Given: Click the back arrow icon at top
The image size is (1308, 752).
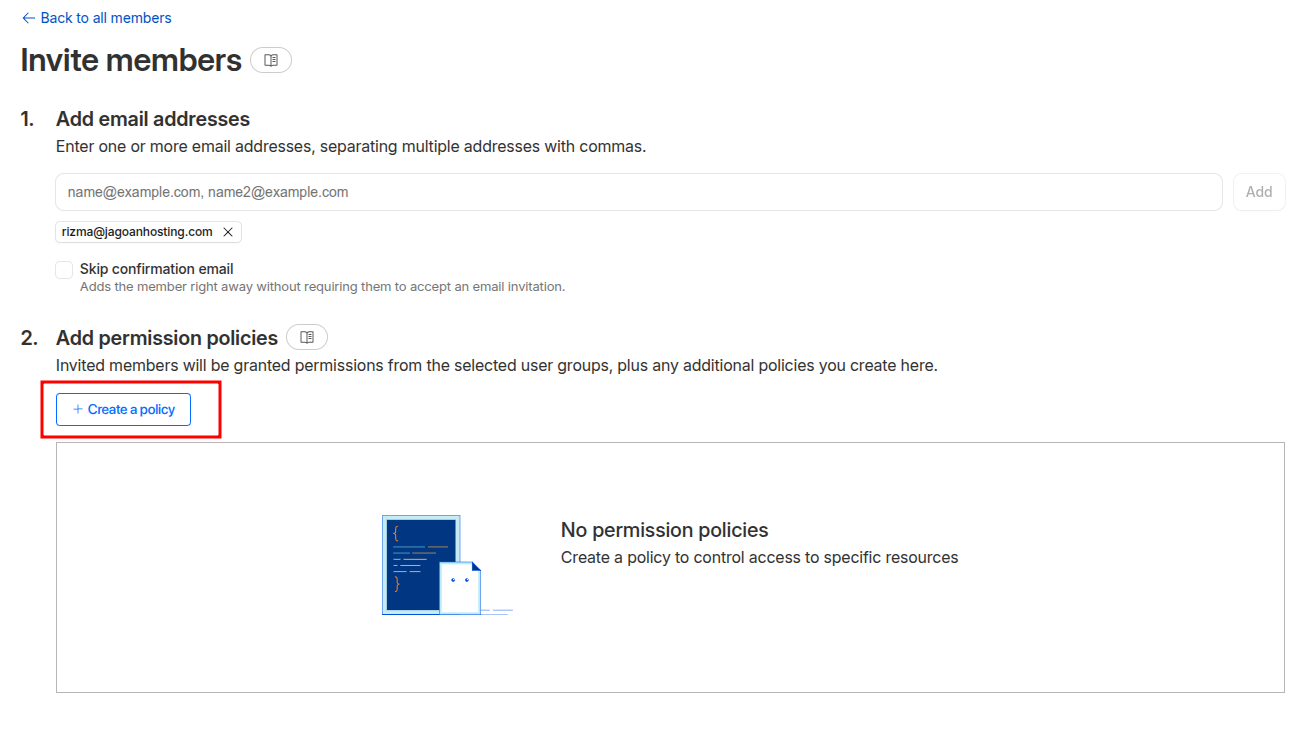Looking at the screenshot, I should pyautogui.click(x=28, y=18).
